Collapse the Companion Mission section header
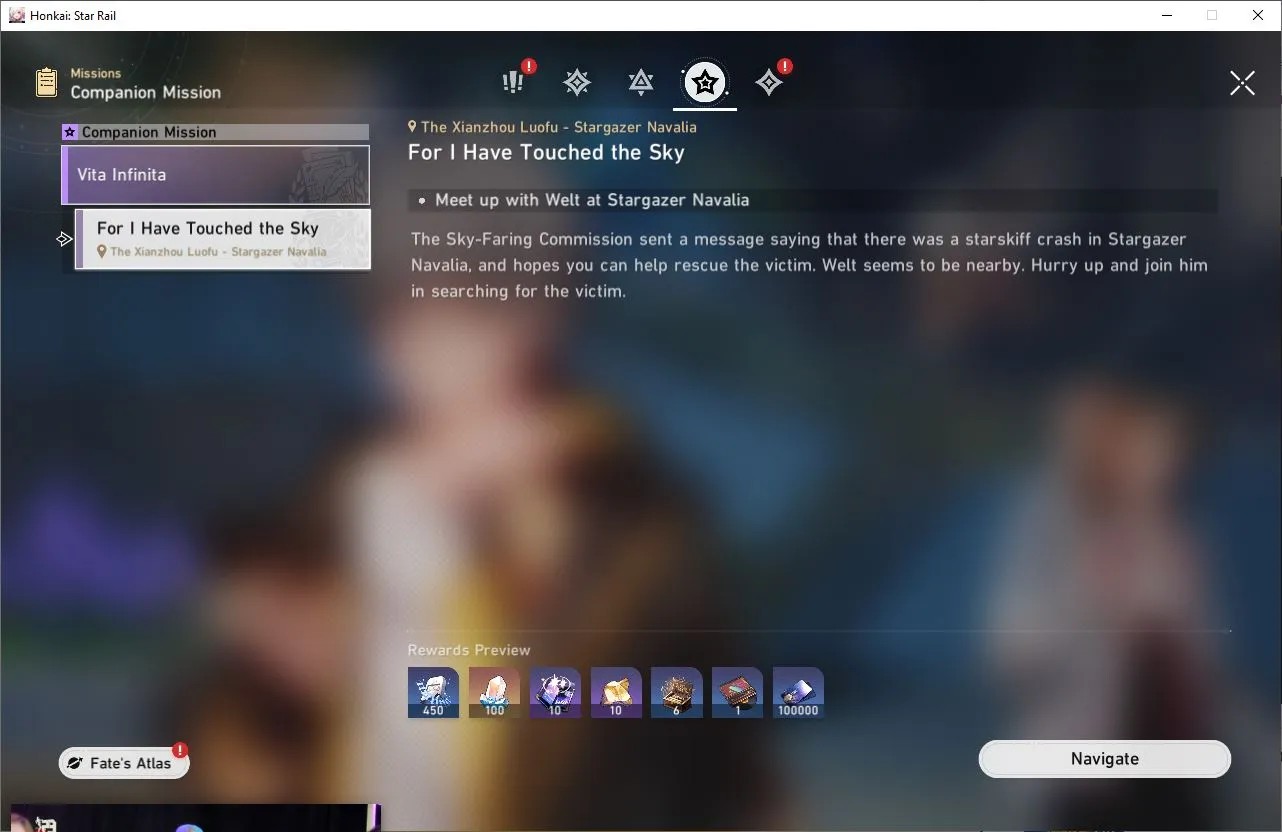Screen dimensions: 1282x832 [215, 132]
